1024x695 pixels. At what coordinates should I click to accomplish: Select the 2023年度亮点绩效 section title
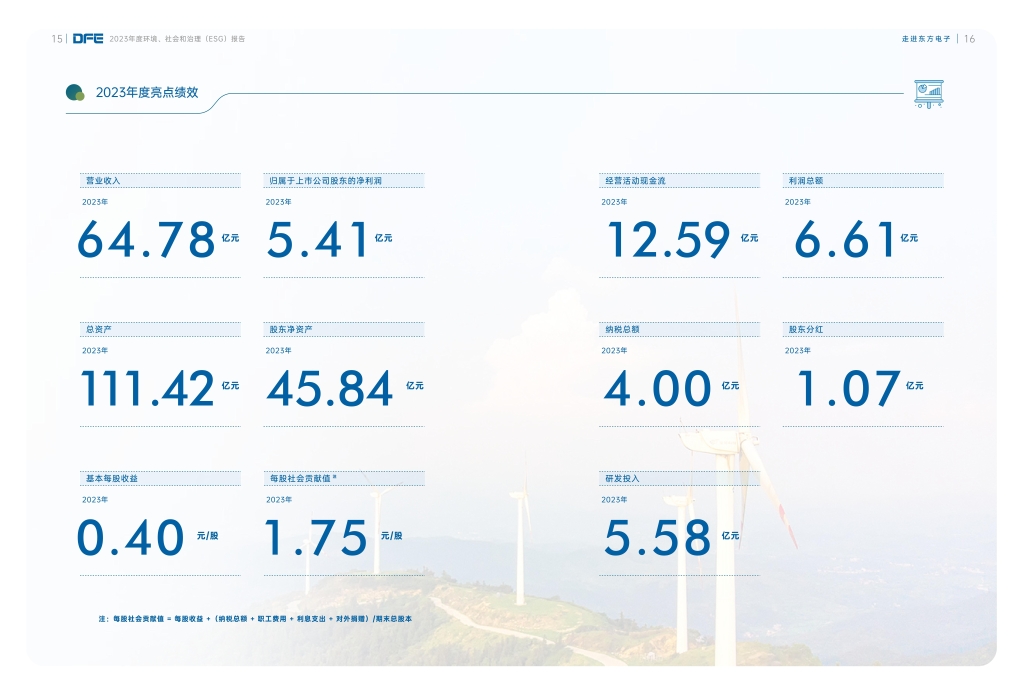click(147, 93)
